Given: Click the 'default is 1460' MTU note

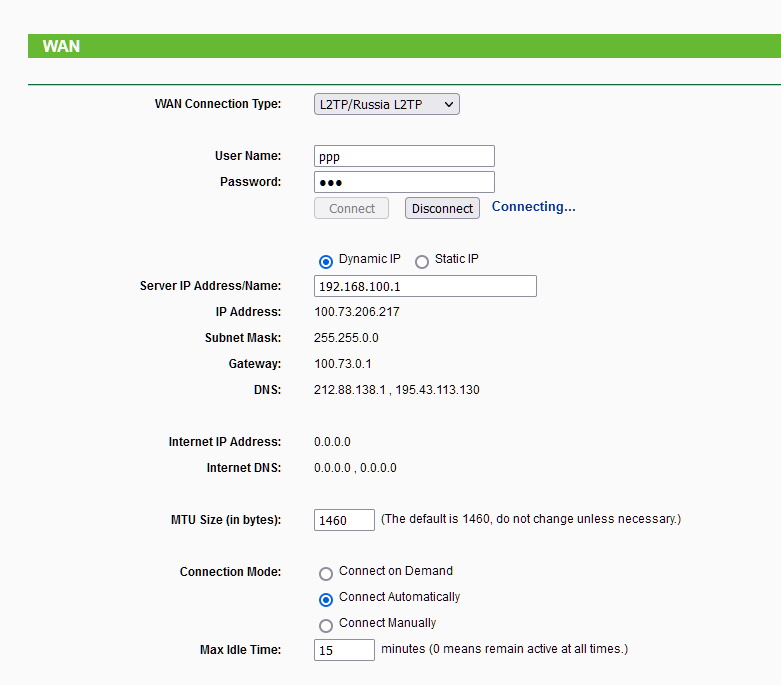Looking at the screenshot, I should coord(531,519).
